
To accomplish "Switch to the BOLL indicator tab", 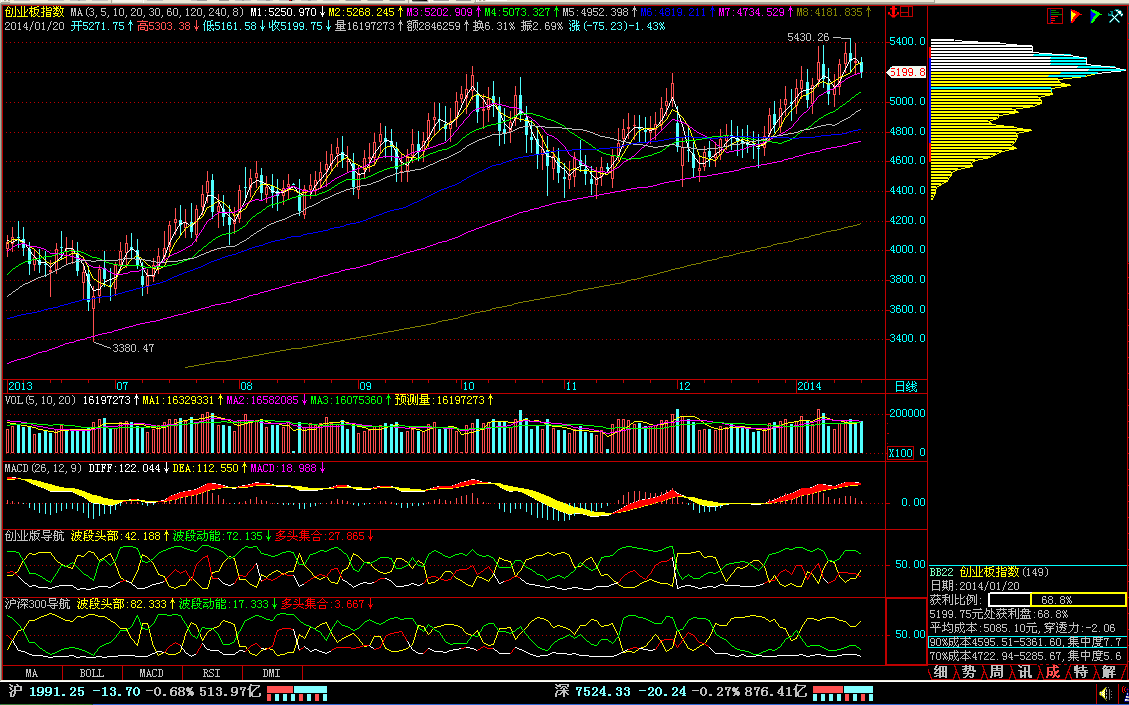I will click(x=92, y=673).
